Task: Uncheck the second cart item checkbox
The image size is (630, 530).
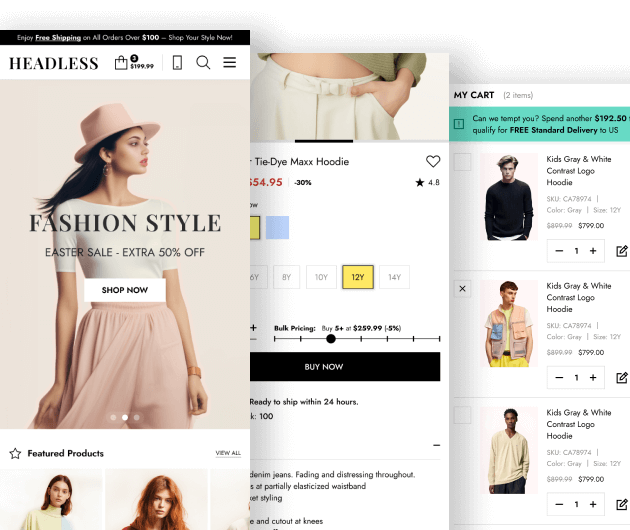Action: pos(462,288)
